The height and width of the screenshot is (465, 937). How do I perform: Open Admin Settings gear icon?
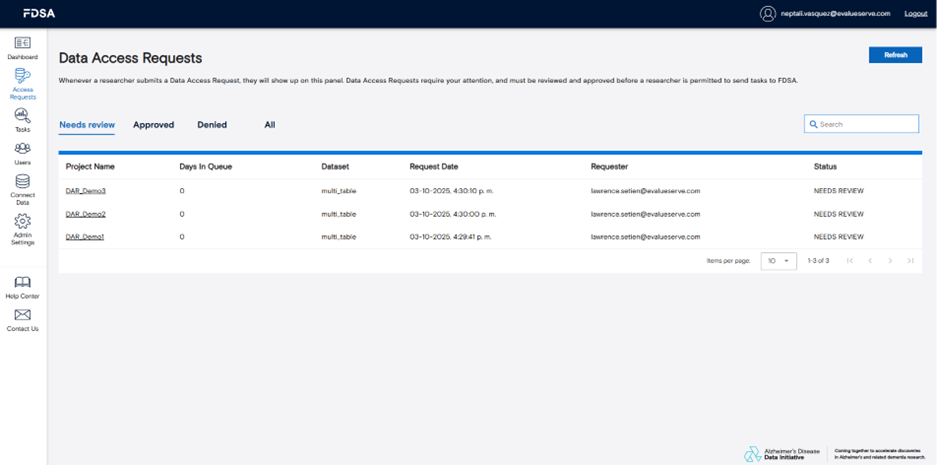tap(22, 222)
